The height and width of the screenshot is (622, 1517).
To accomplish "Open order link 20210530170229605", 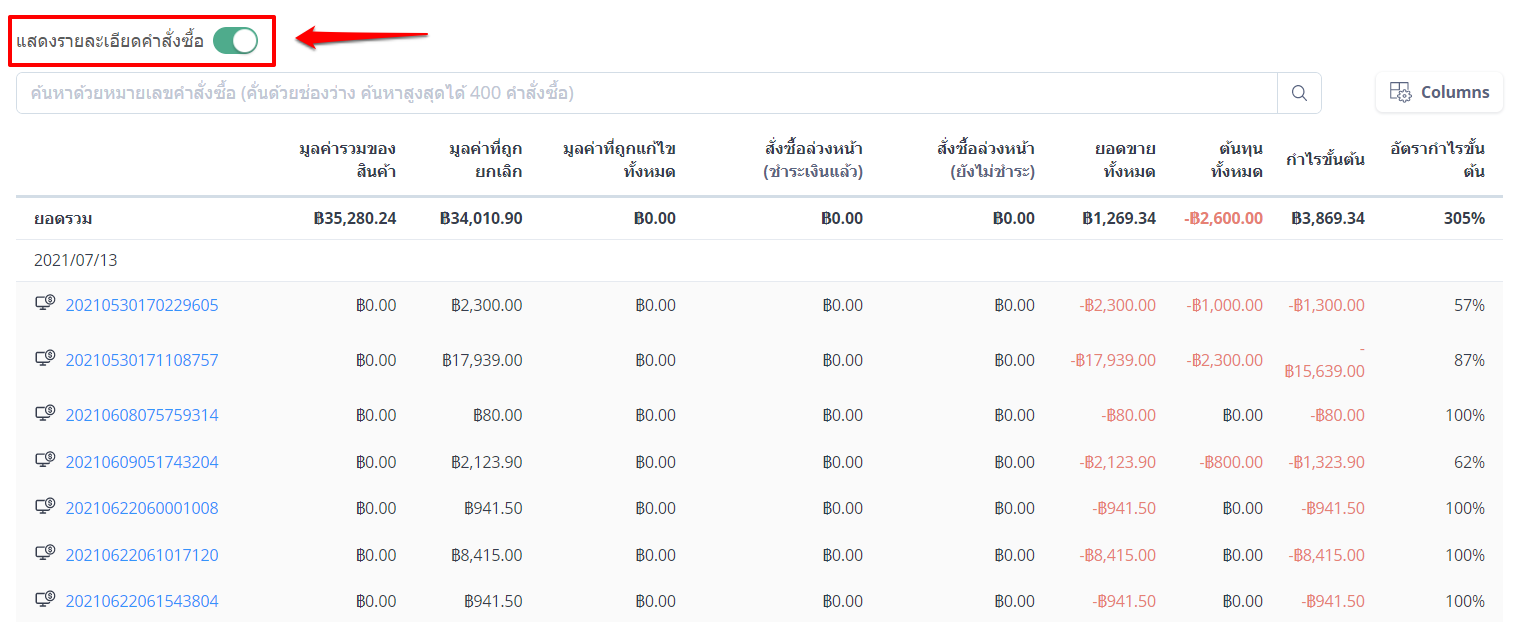I will (x=142, y=305).
